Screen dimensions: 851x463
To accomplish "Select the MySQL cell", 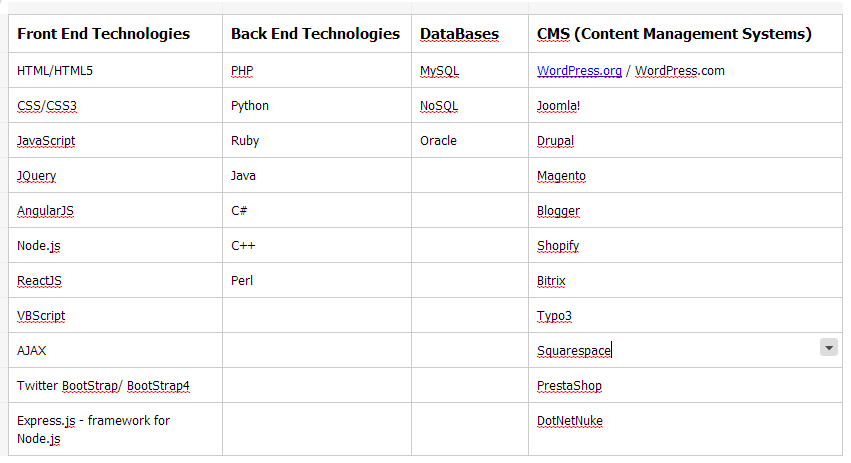I will pos(470,71).
